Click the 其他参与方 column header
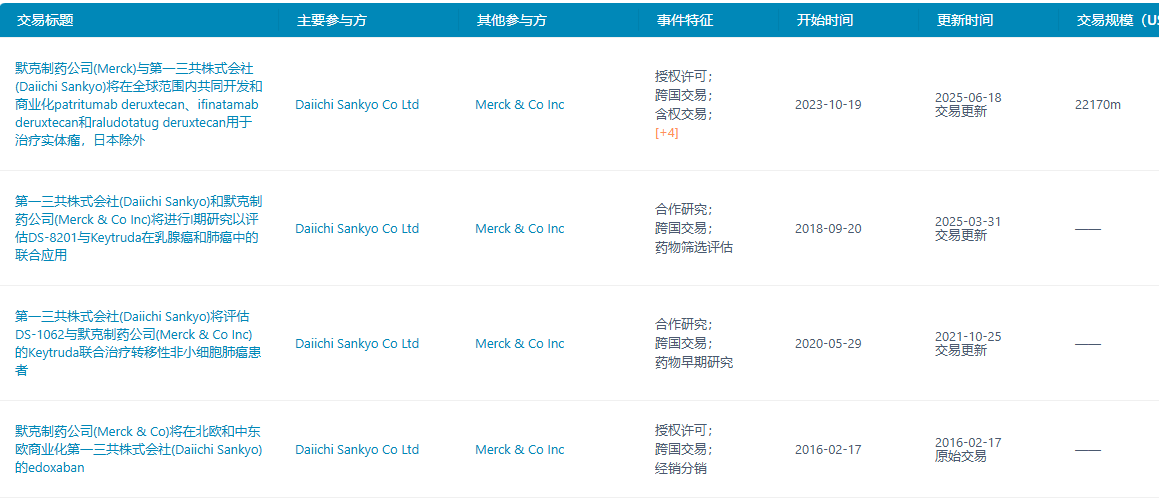The height and width of the screenshot is (502, 1159). click(511, 21)
